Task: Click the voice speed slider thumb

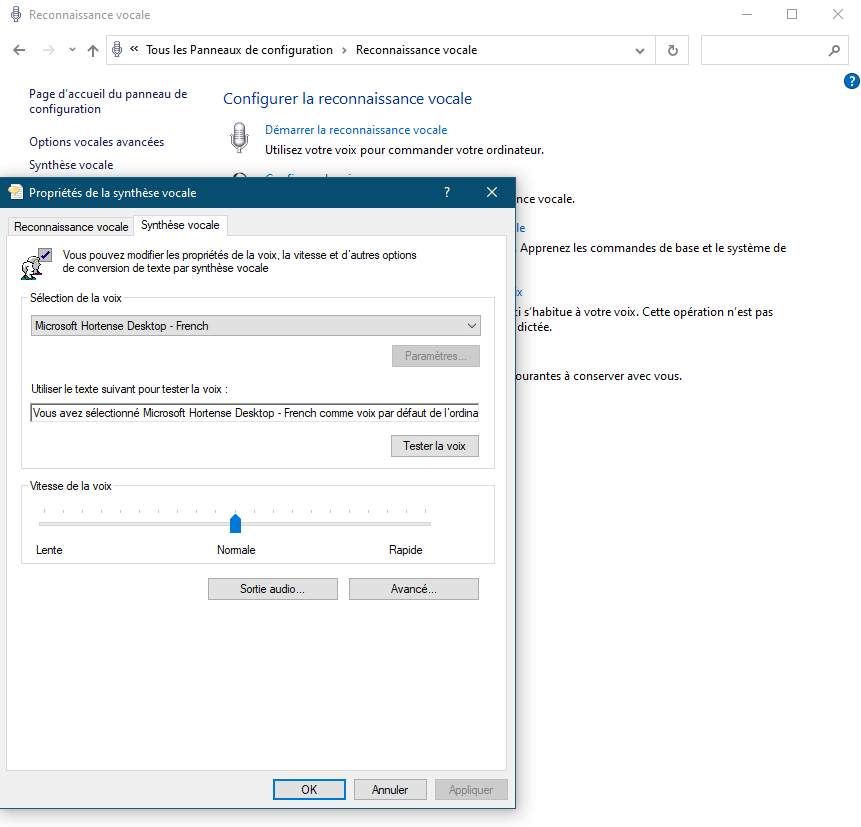Action: point(236,523)
